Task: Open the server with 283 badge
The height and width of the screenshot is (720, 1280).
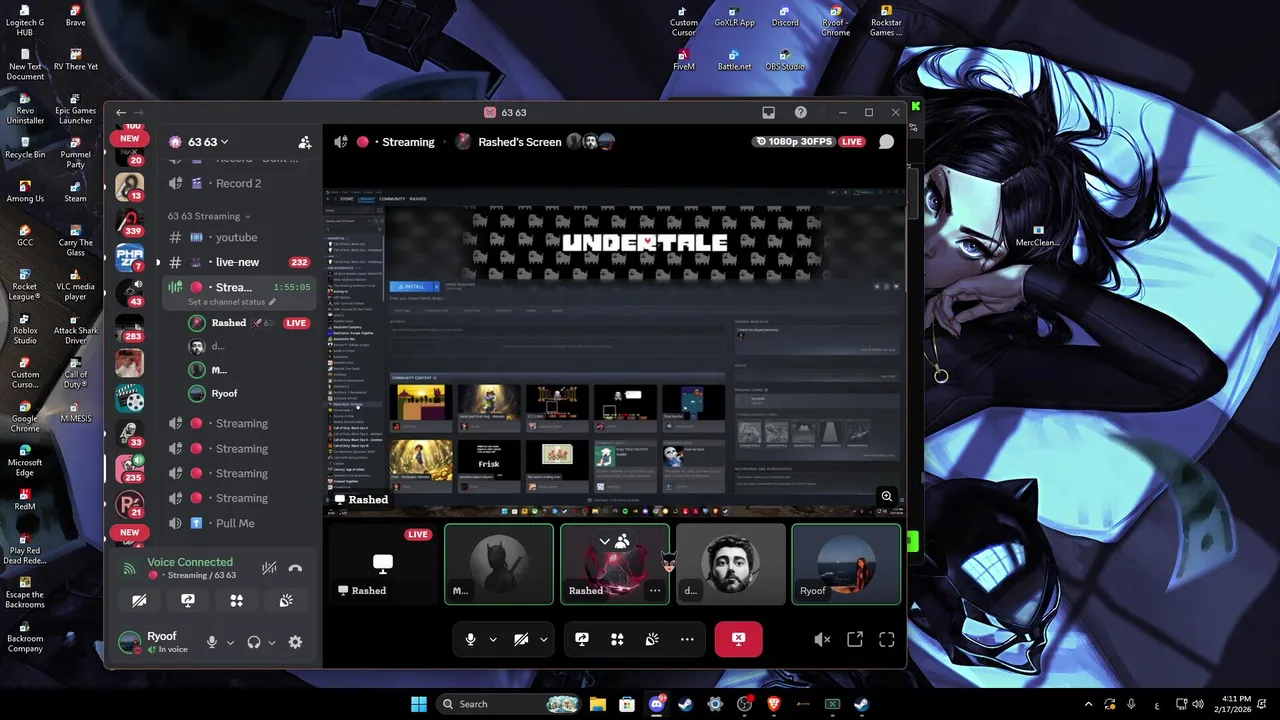Action: click(130, 329)
